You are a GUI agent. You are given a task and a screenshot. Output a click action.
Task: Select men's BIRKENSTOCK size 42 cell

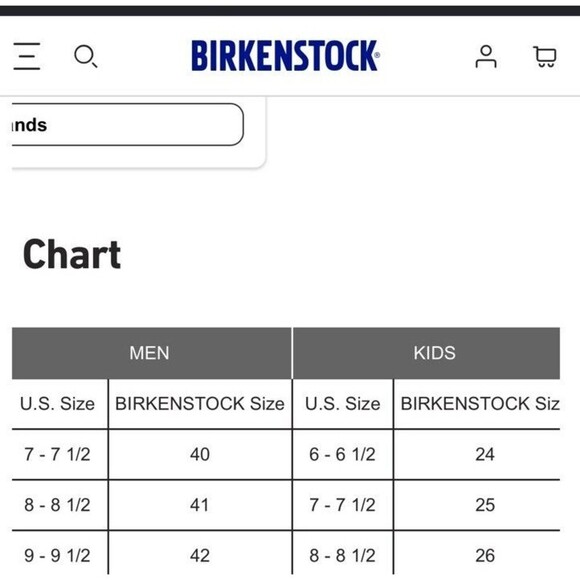[200, 555]
